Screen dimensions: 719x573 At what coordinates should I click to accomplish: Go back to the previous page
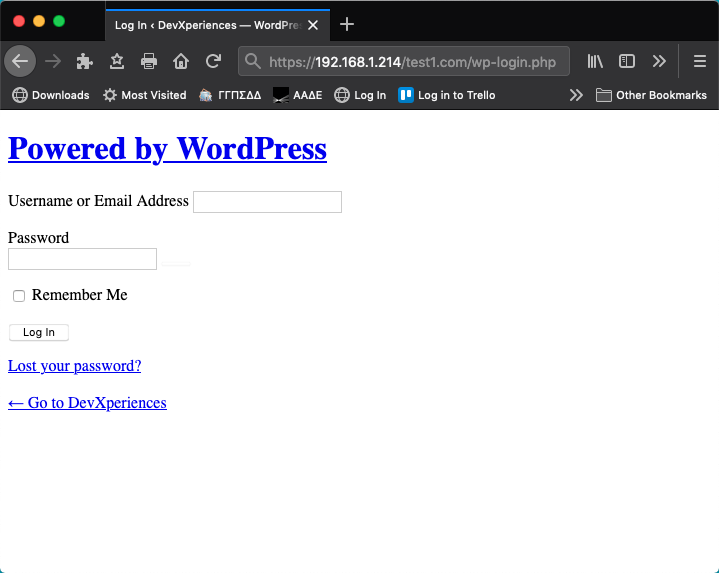coord(20,61)
